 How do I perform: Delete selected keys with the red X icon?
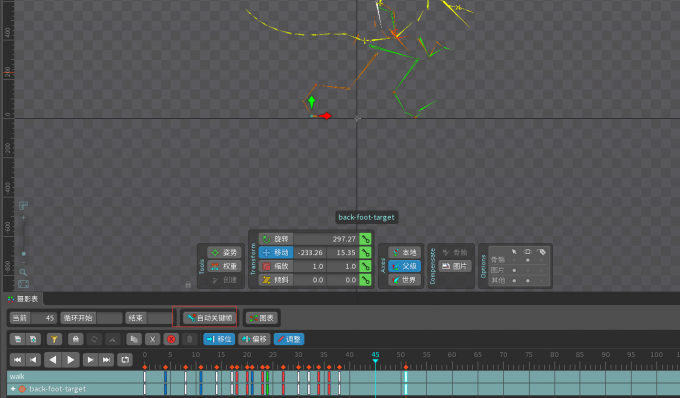[x=171, y=339]
